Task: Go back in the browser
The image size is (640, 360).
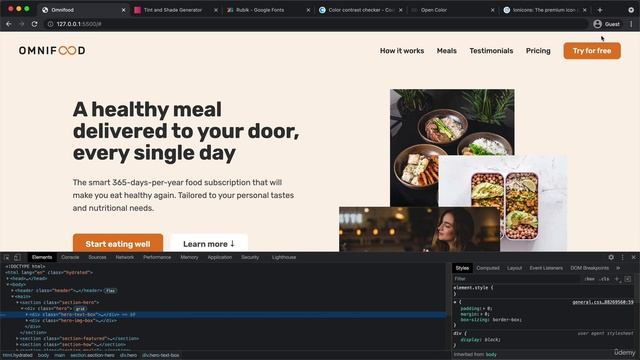Action: click(9, 24)
